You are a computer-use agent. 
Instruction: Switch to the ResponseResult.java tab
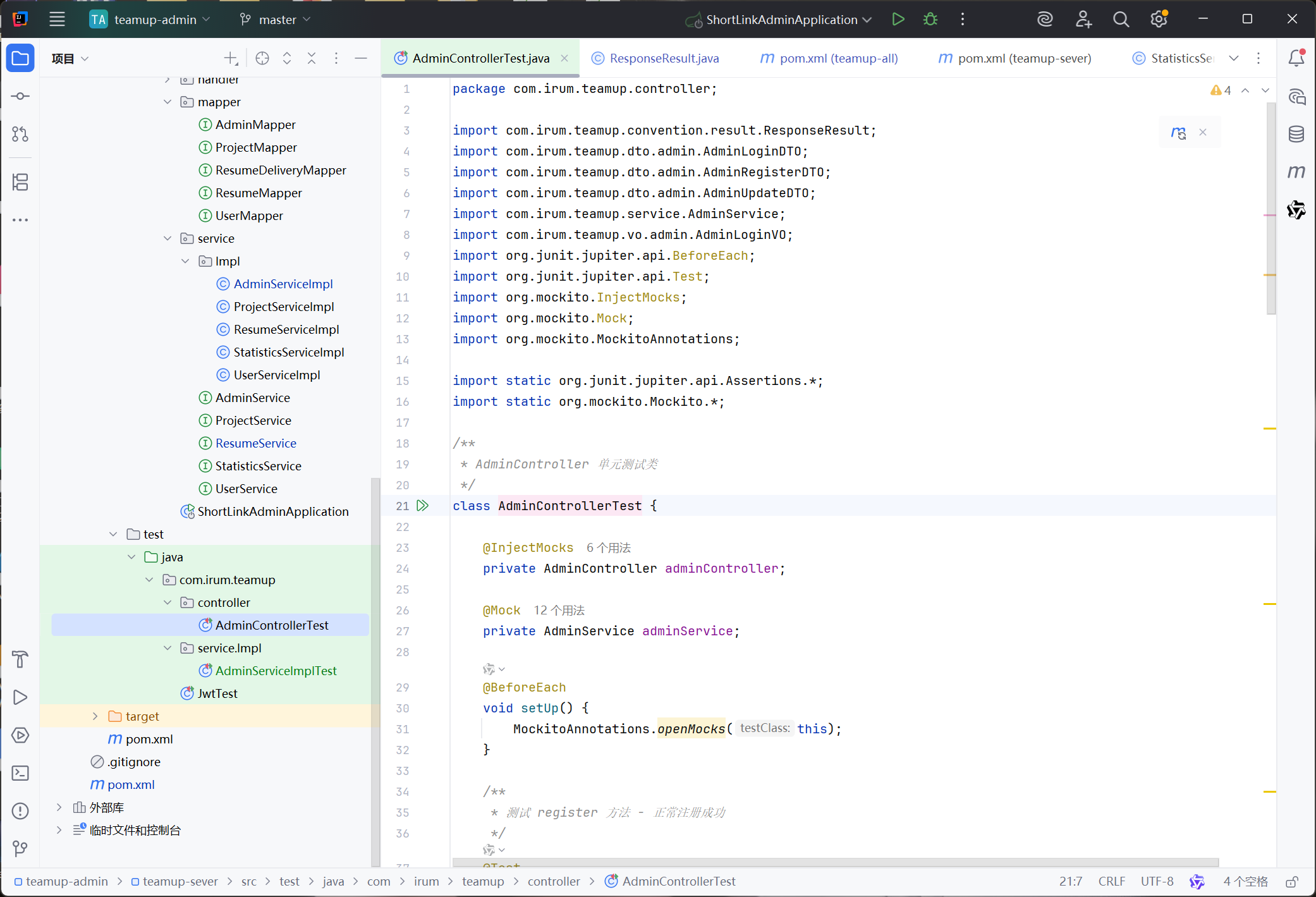coord(664,58)
